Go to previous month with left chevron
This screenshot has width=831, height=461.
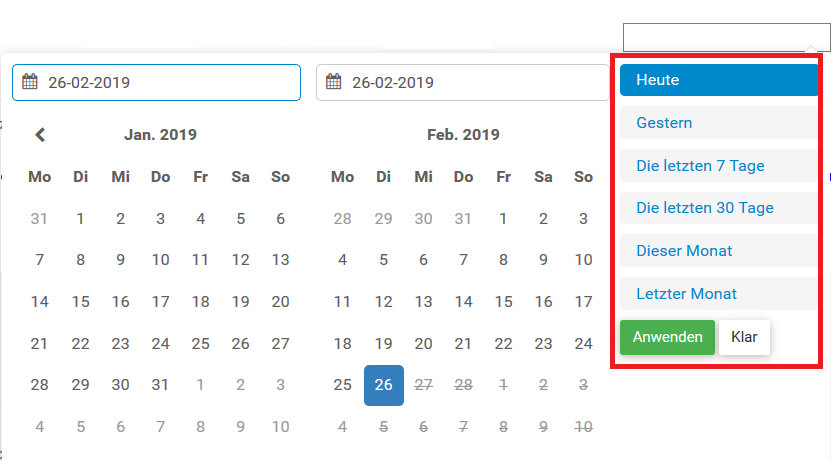point(40,134)
